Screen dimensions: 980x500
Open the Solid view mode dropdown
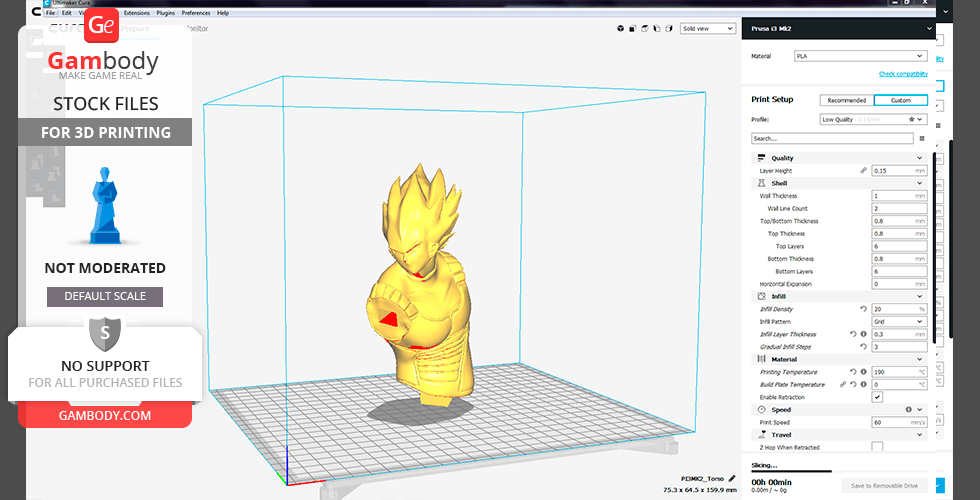point(707,29)
